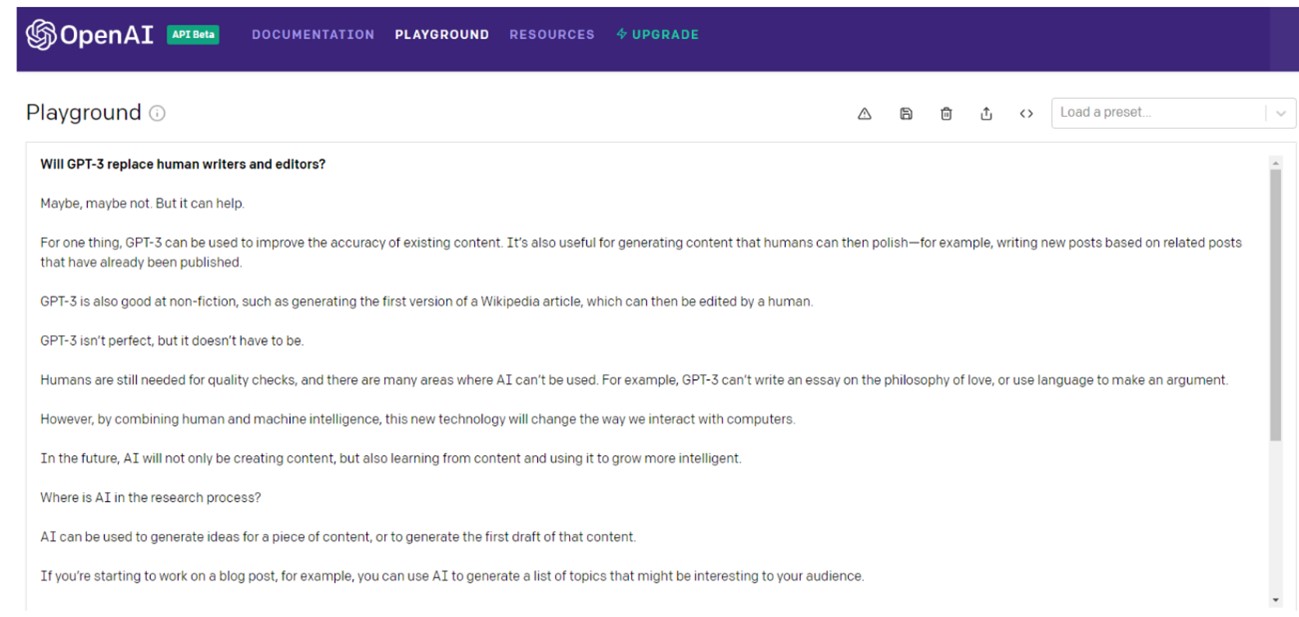The height and width of the screenshot is (617, 1299).
Task: Click the Upgrade link
Action: [658, 35]
